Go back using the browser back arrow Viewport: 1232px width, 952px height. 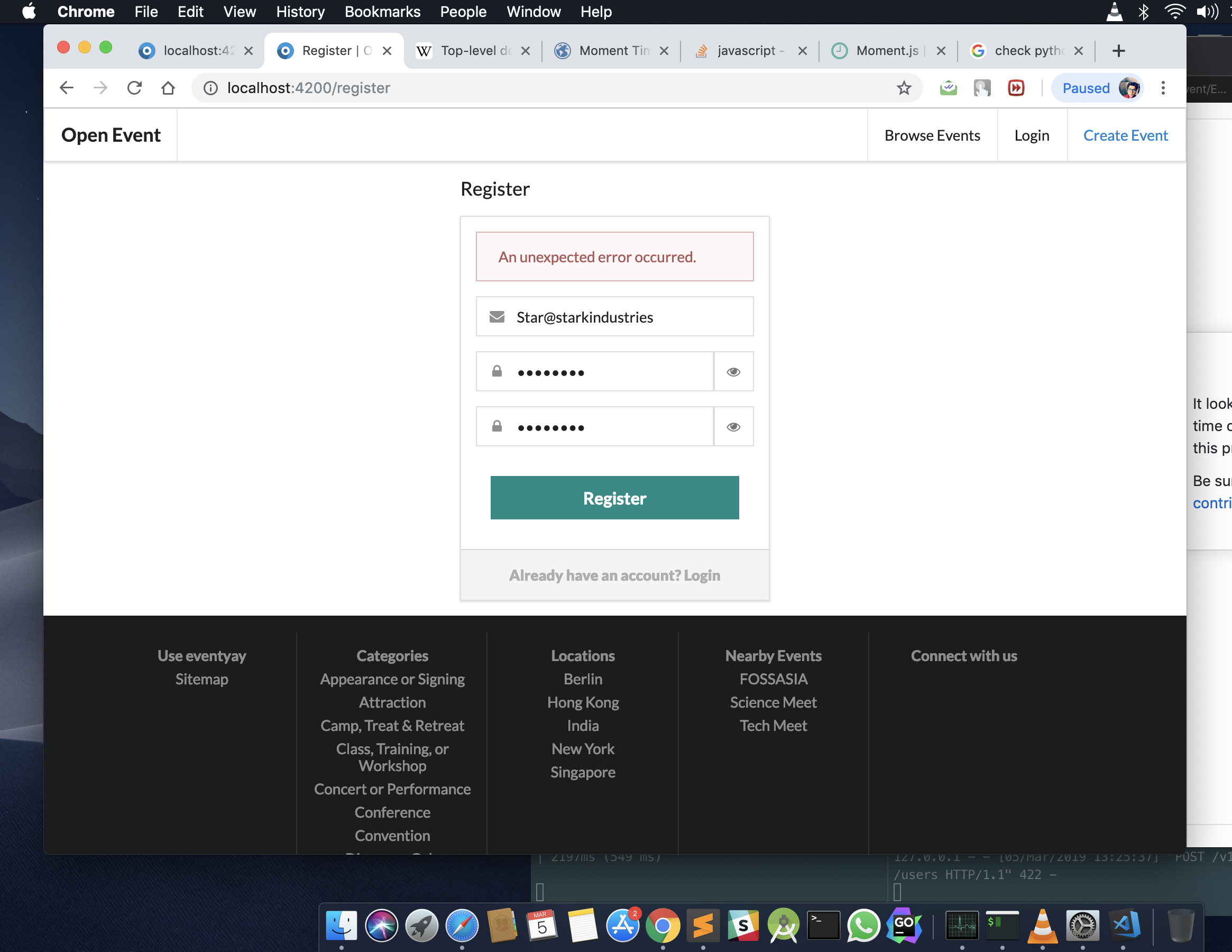(67, 88)
